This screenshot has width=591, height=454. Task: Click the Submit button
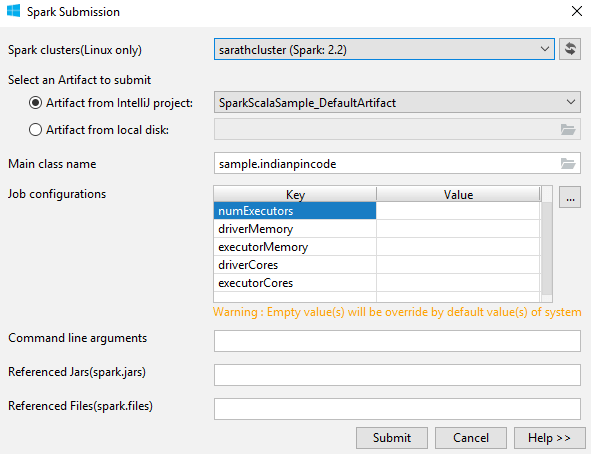392,438
